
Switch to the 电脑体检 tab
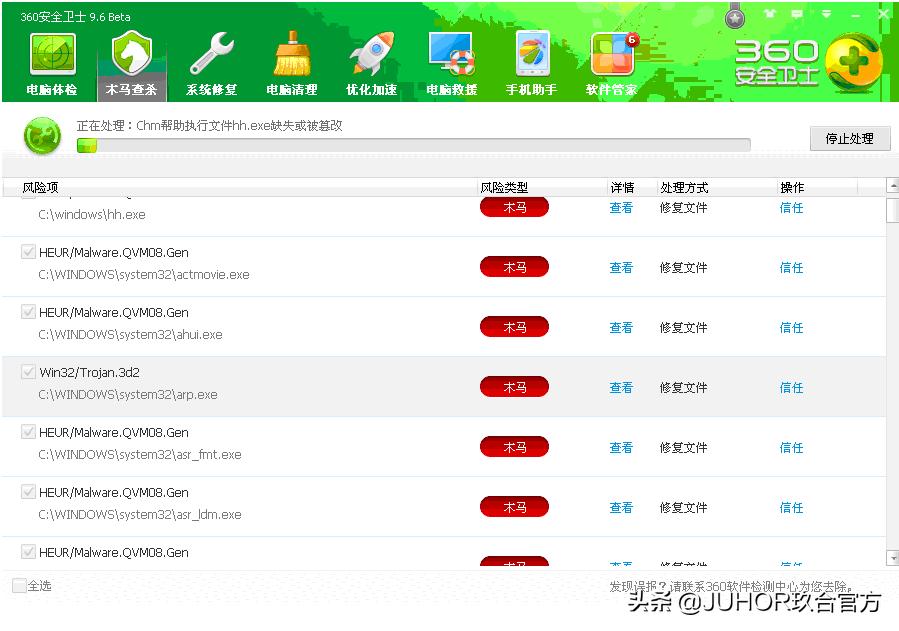pyautogui.click(x=52, y=60)
